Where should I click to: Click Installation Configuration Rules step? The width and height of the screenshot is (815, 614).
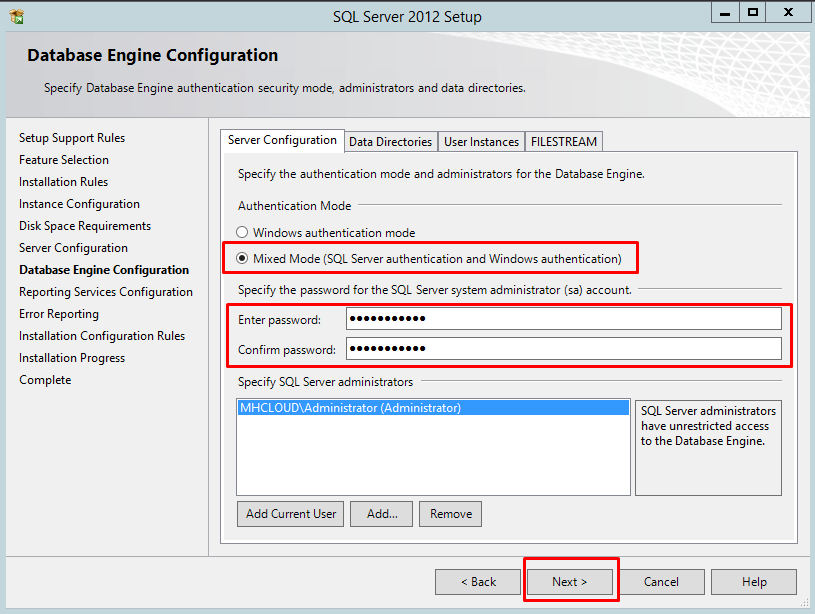point(102,336)
